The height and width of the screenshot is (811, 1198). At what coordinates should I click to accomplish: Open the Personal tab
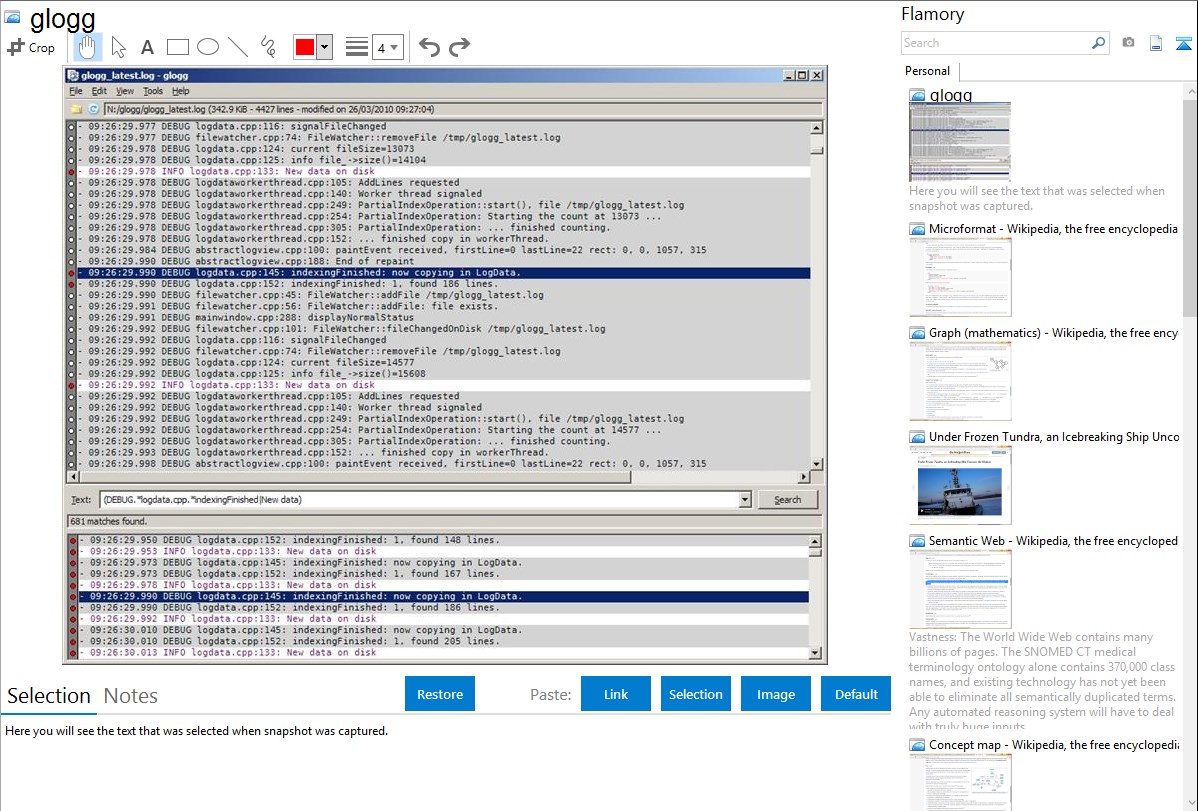pos(927,71)
